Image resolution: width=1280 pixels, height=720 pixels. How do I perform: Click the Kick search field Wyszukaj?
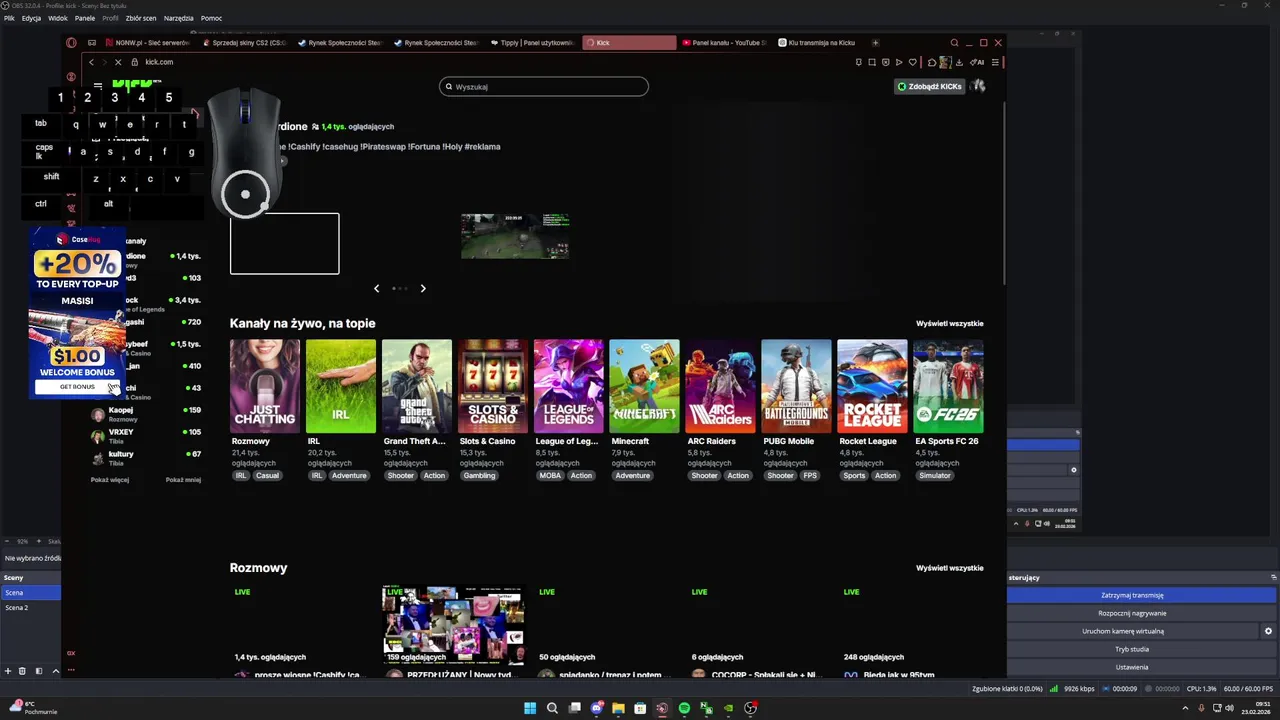[544, 87]
